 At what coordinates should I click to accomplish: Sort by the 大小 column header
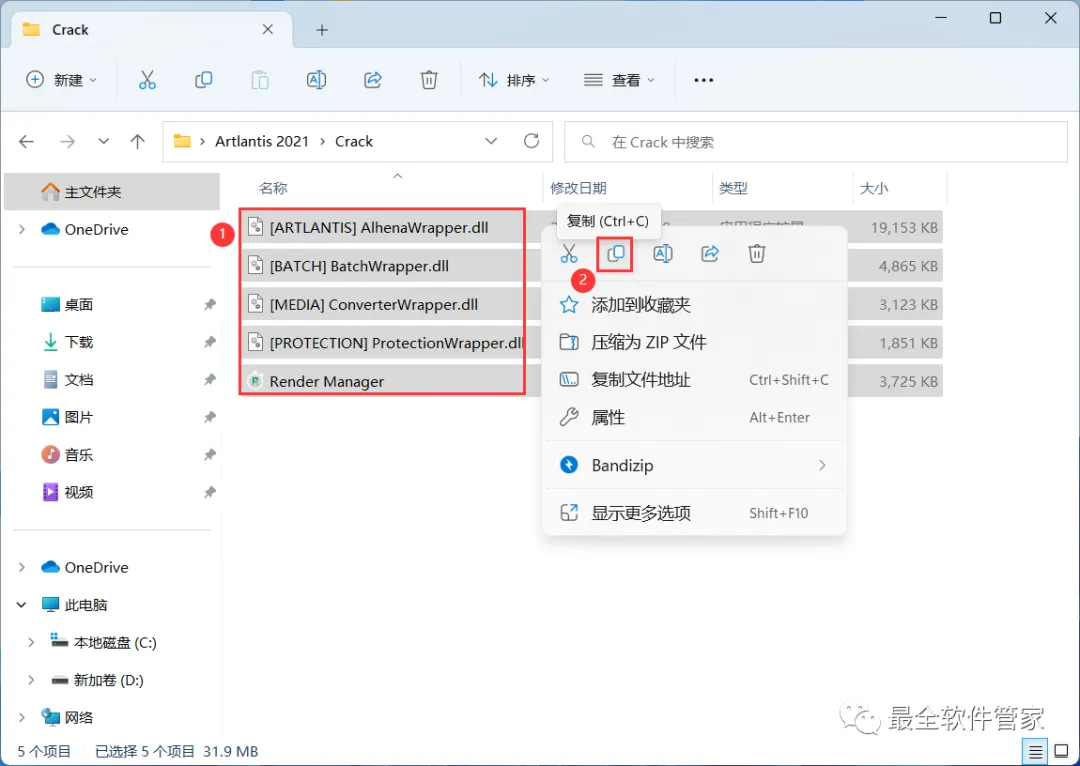[x=873, y=188]
